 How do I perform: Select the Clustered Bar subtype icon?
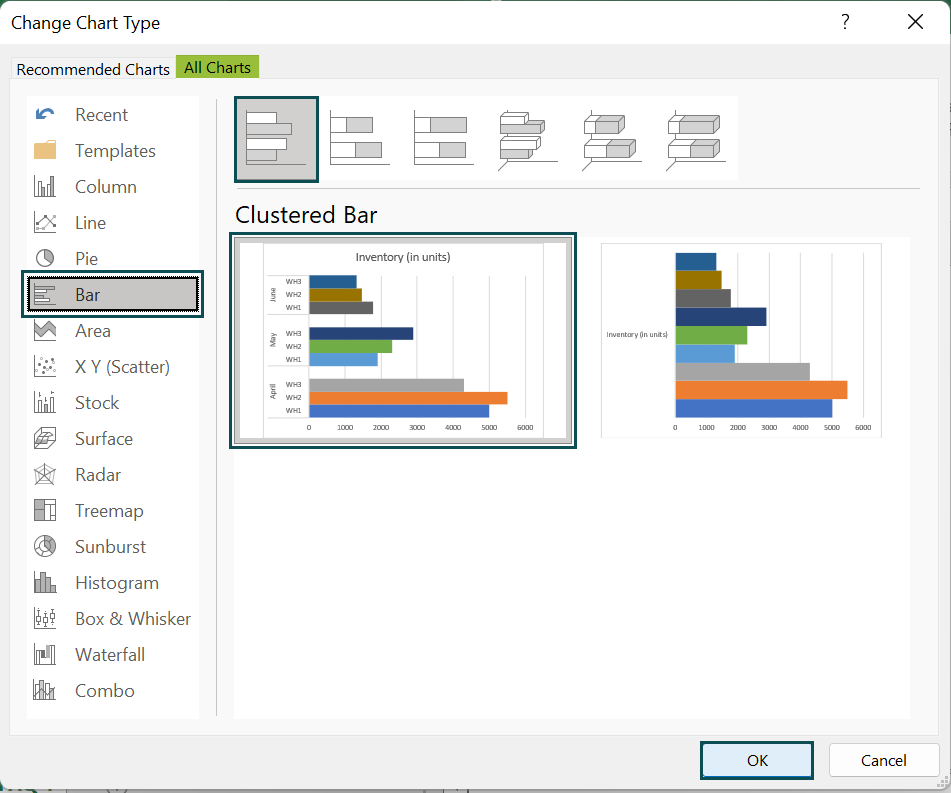277,139
